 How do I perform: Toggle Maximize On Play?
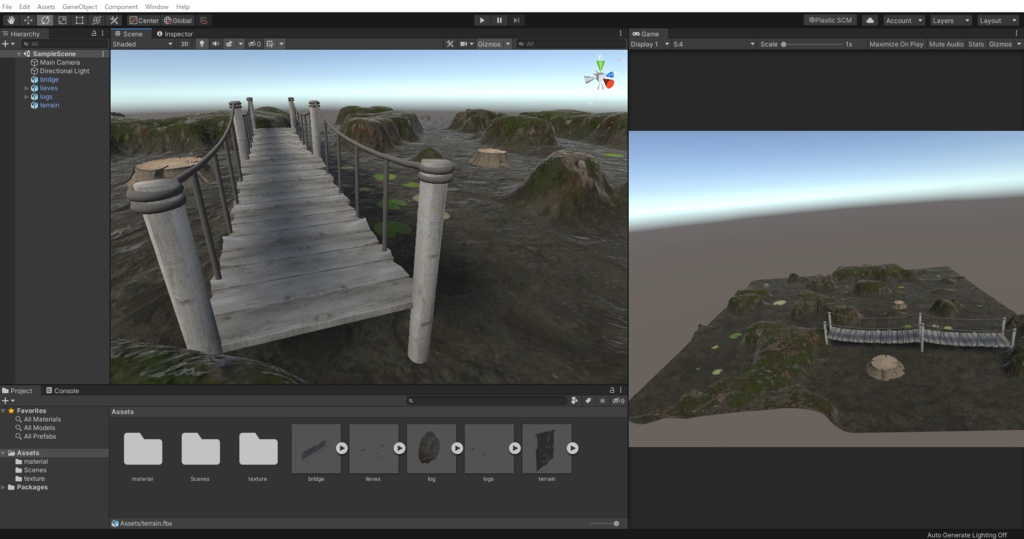click(896, 44)
